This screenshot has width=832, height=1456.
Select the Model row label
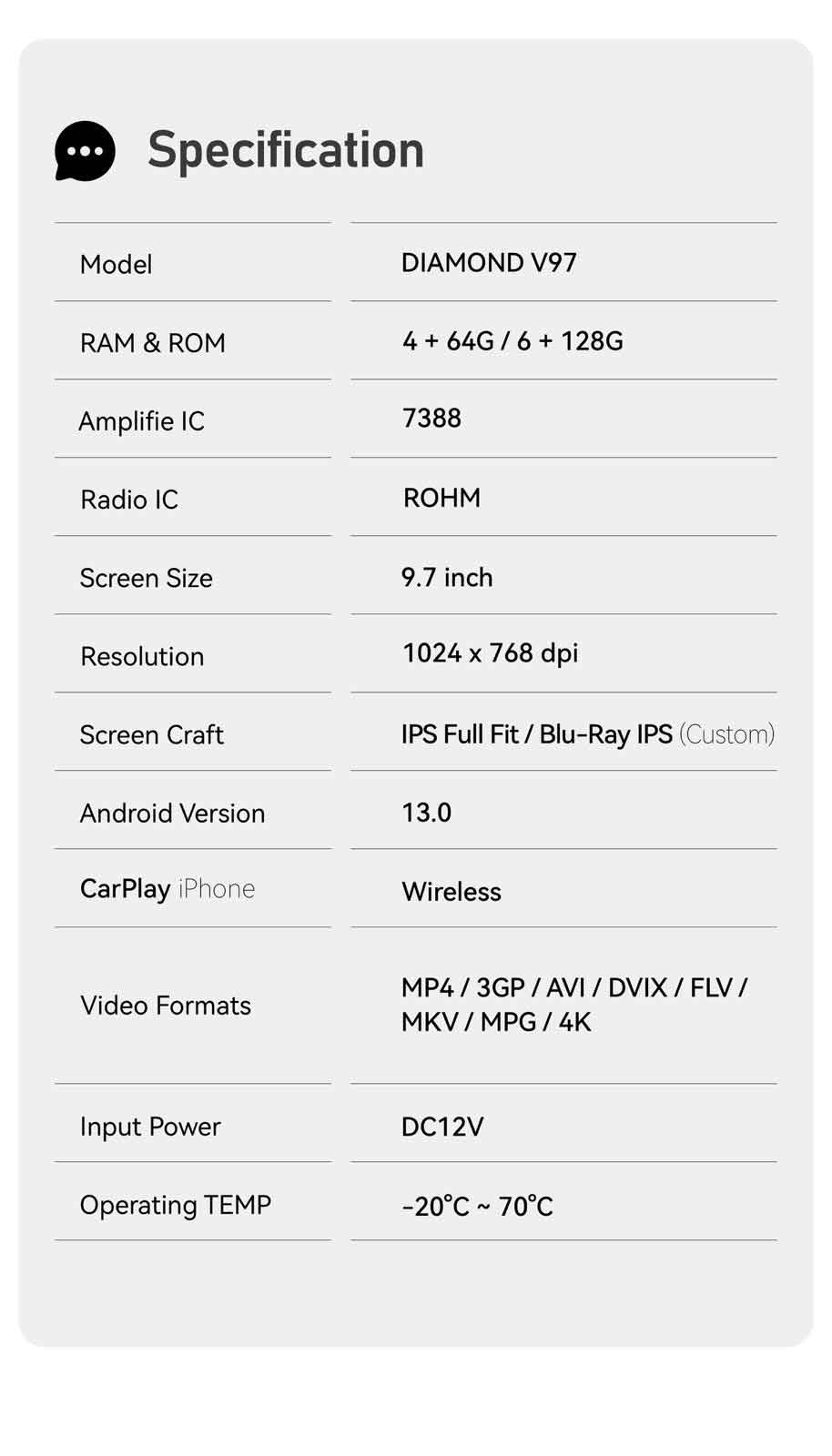[117, 265]
